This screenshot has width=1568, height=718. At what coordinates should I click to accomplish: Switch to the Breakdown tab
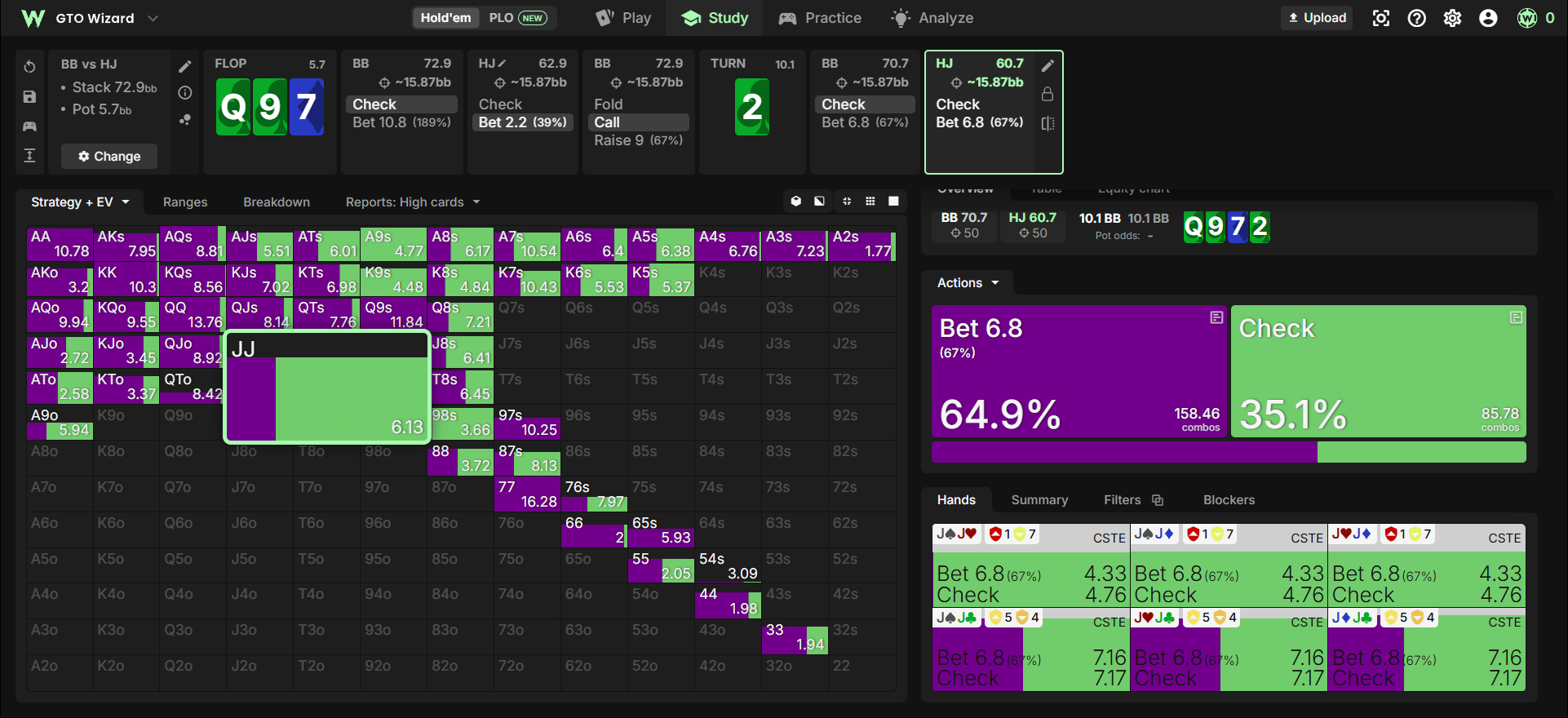(277, 202)
